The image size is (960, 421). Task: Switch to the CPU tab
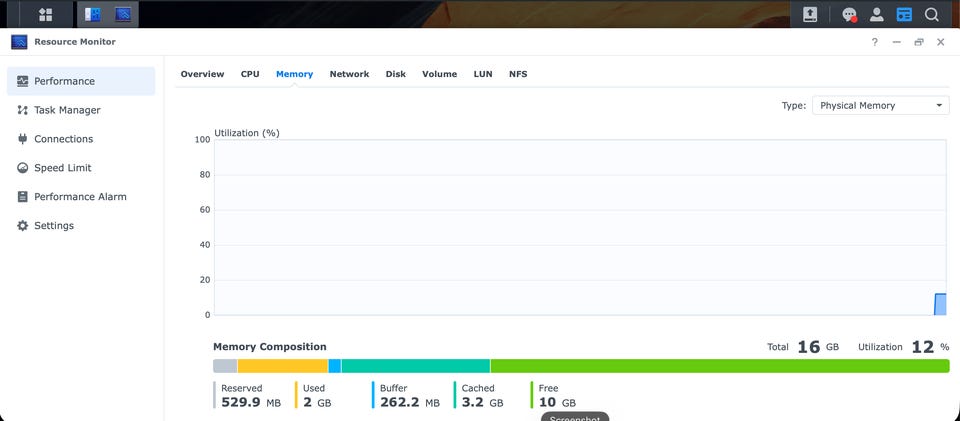pyautogui.click(x=250, y=74)
